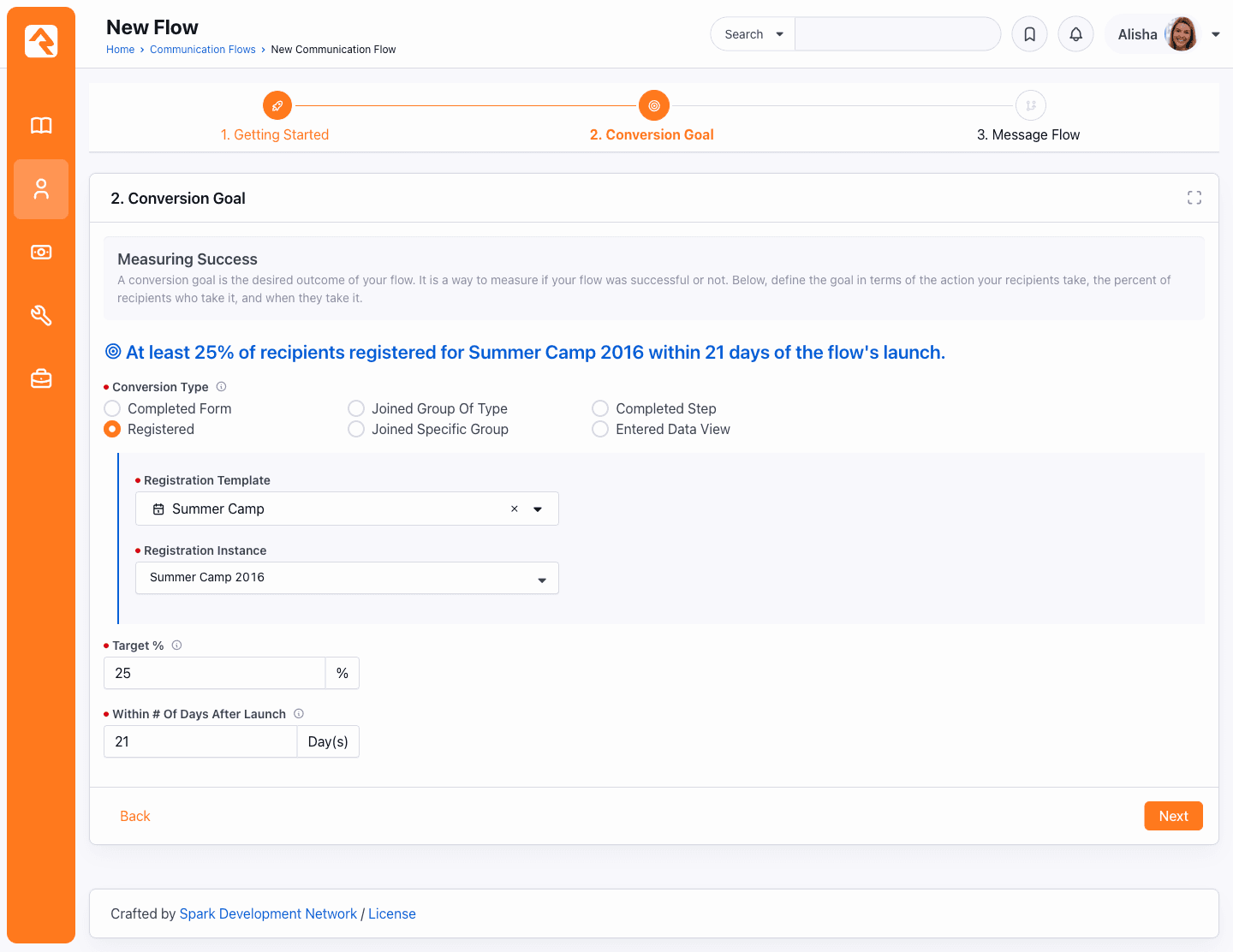Viewport: 1233px width, 952px height.
Task: Clear the Summer Camp template with the x
Action: tap(514, 509)
